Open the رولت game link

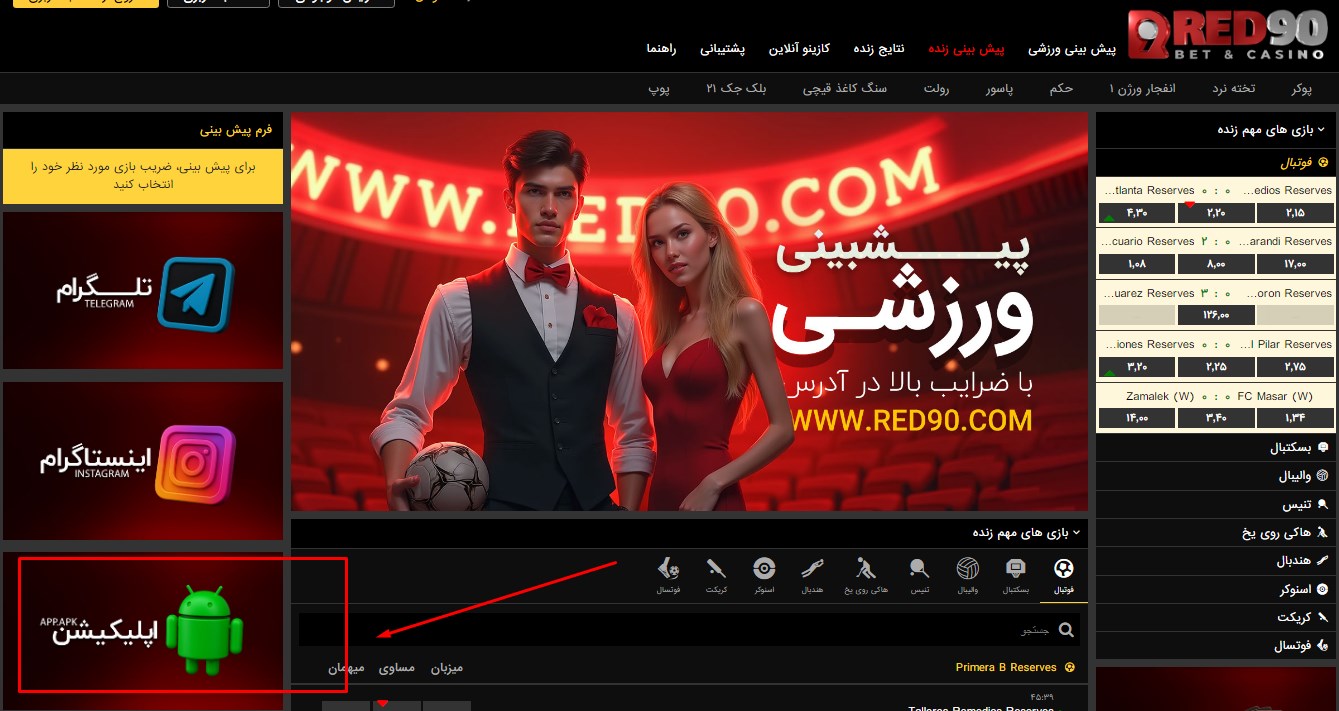coord(936,89)
